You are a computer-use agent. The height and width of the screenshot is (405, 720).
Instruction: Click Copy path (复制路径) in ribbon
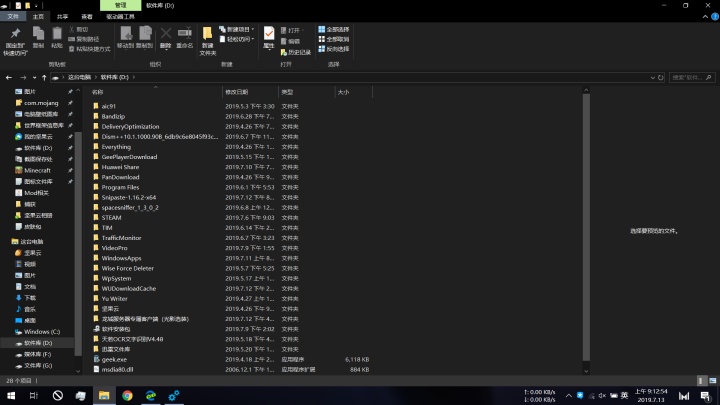coord(84,39)
